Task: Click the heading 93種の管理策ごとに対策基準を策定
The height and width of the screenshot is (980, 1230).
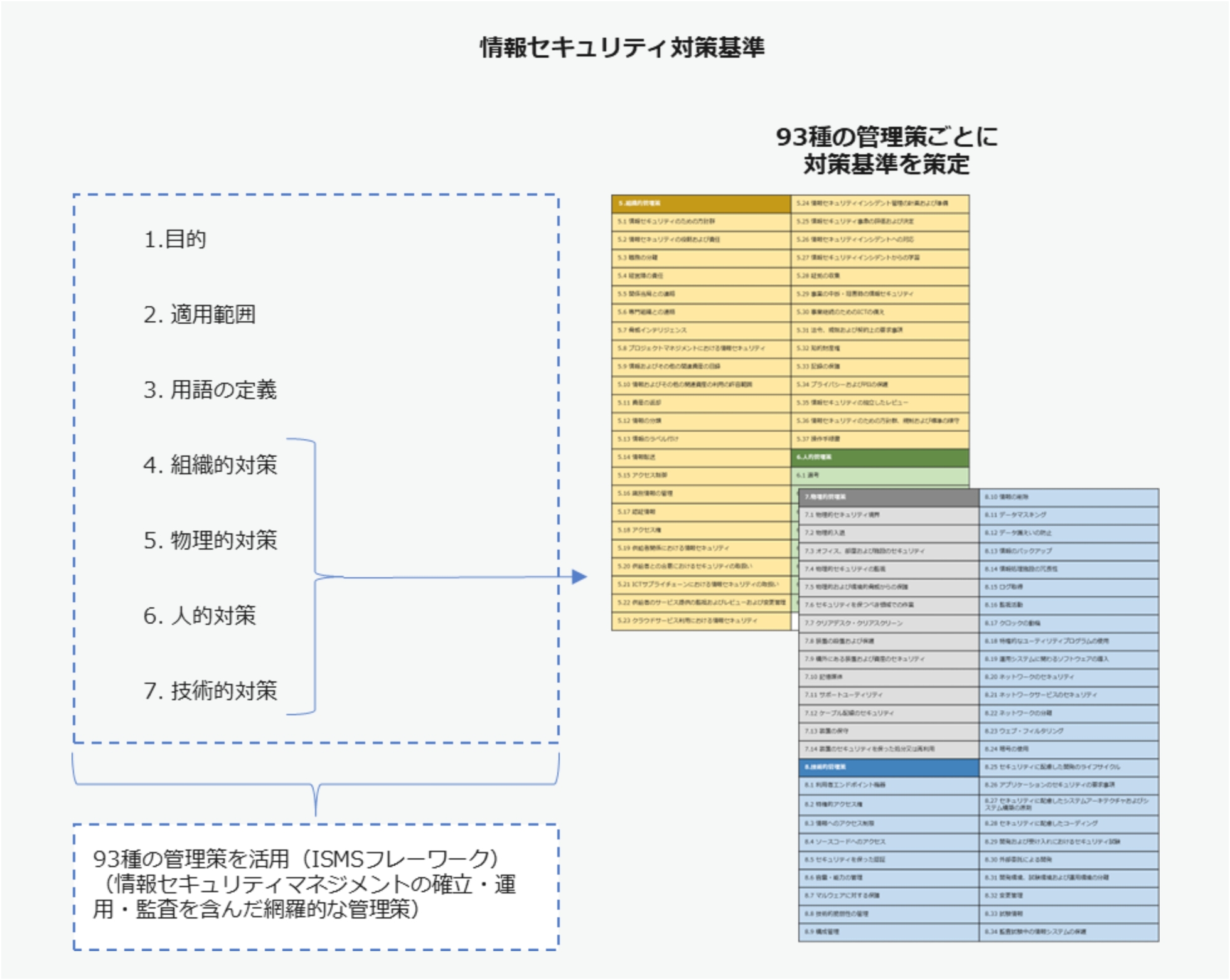Action: [886, 151]
